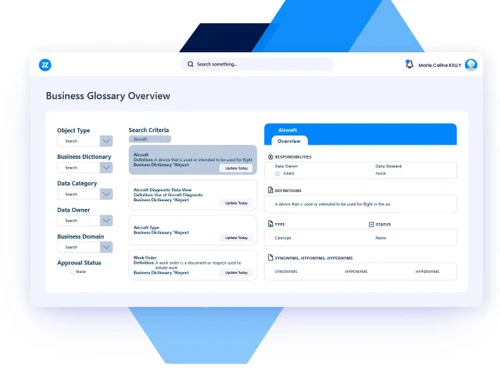Expand the Data Owner dropdown arrow

point(106,220)
